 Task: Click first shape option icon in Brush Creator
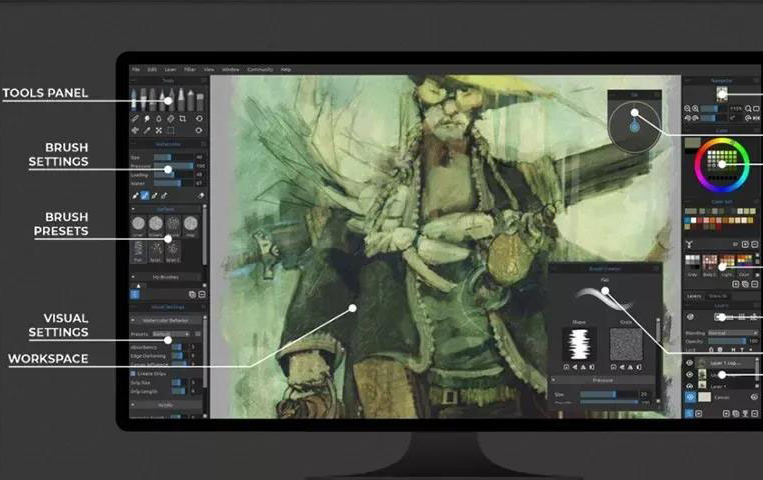coord(566,367)
